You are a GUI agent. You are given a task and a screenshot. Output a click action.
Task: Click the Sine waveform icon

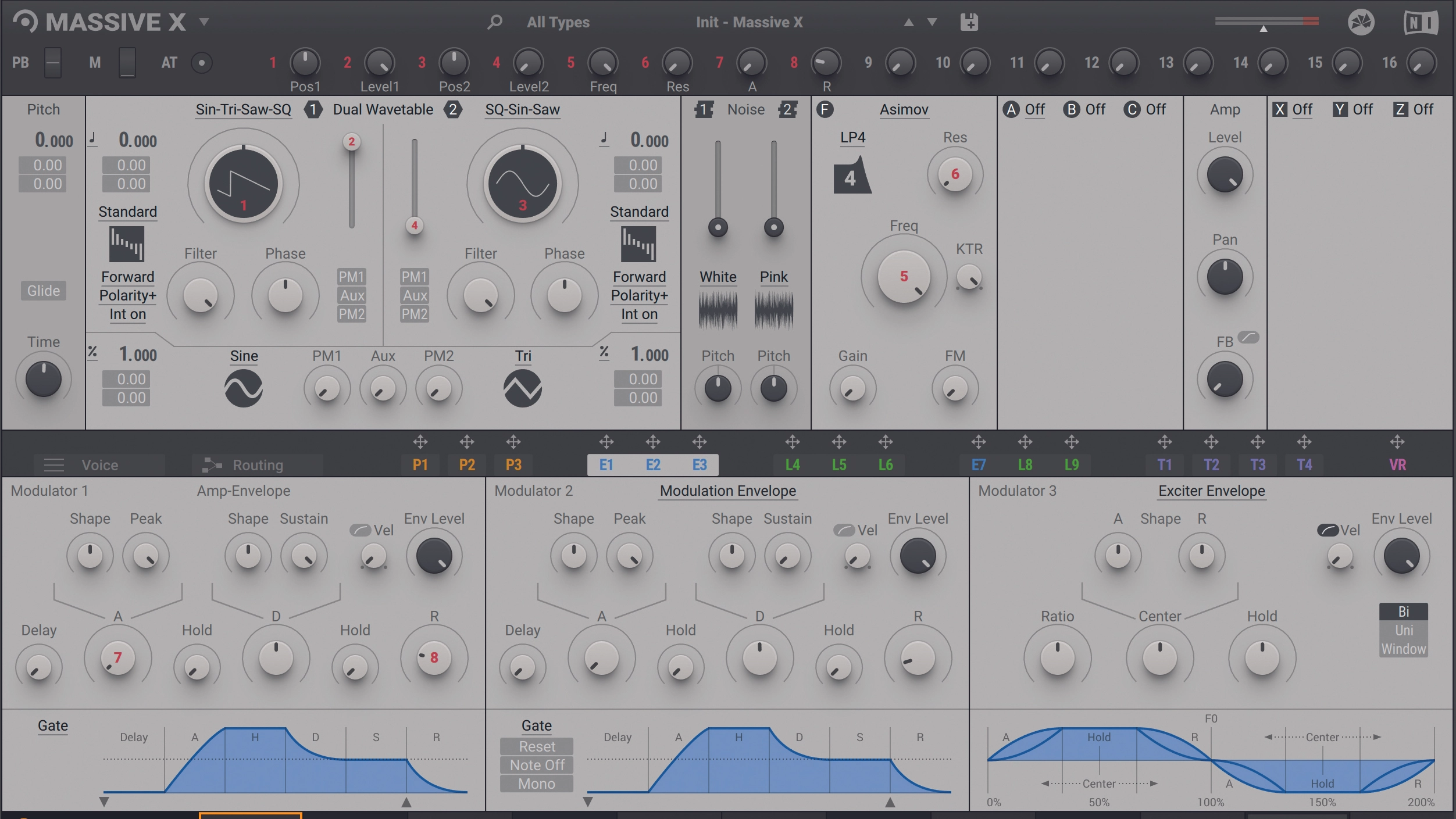point(244,388)
